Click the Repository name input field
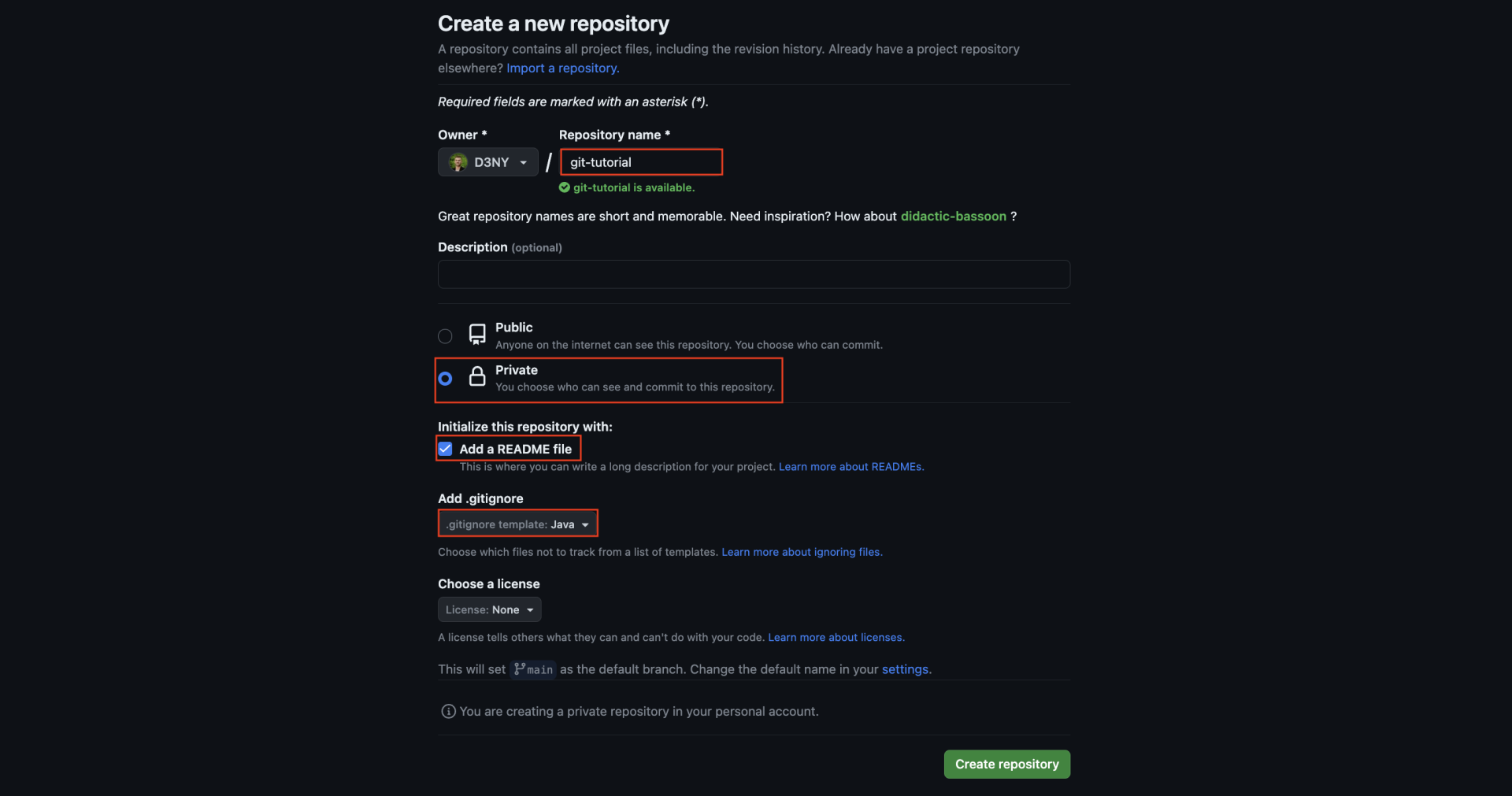Viewport: 1512px width, 796px height. [641, 162]
